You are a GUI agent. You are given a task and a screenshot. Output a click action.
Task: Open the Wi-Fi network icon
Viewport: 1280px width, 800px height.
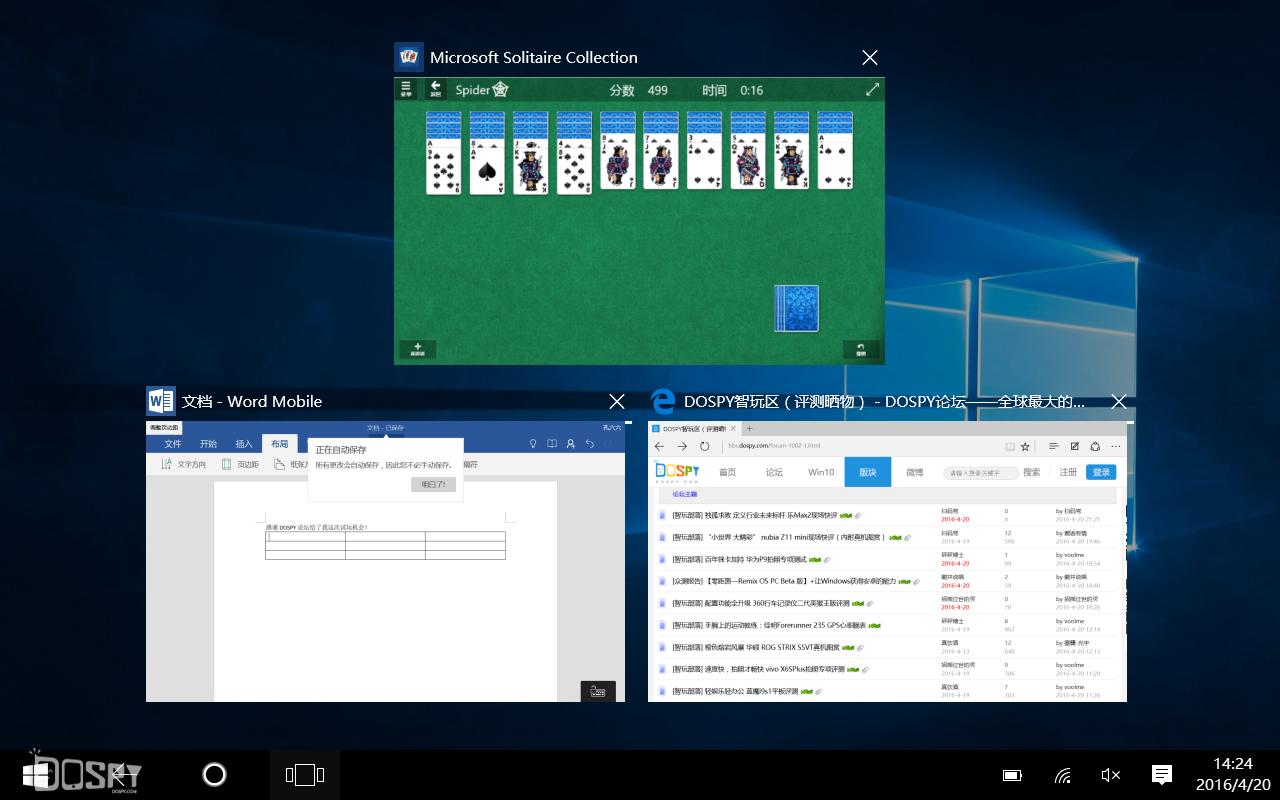coord(1062,775)
